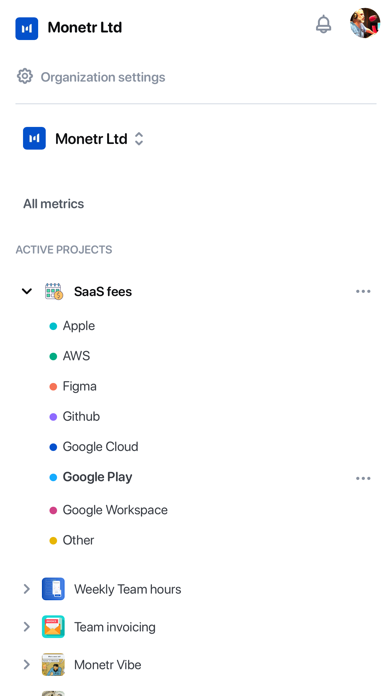The width and height of the screenshot is (392, 696).
Task: Open the more options dots for SaaS fees
Action: [363, 292]
